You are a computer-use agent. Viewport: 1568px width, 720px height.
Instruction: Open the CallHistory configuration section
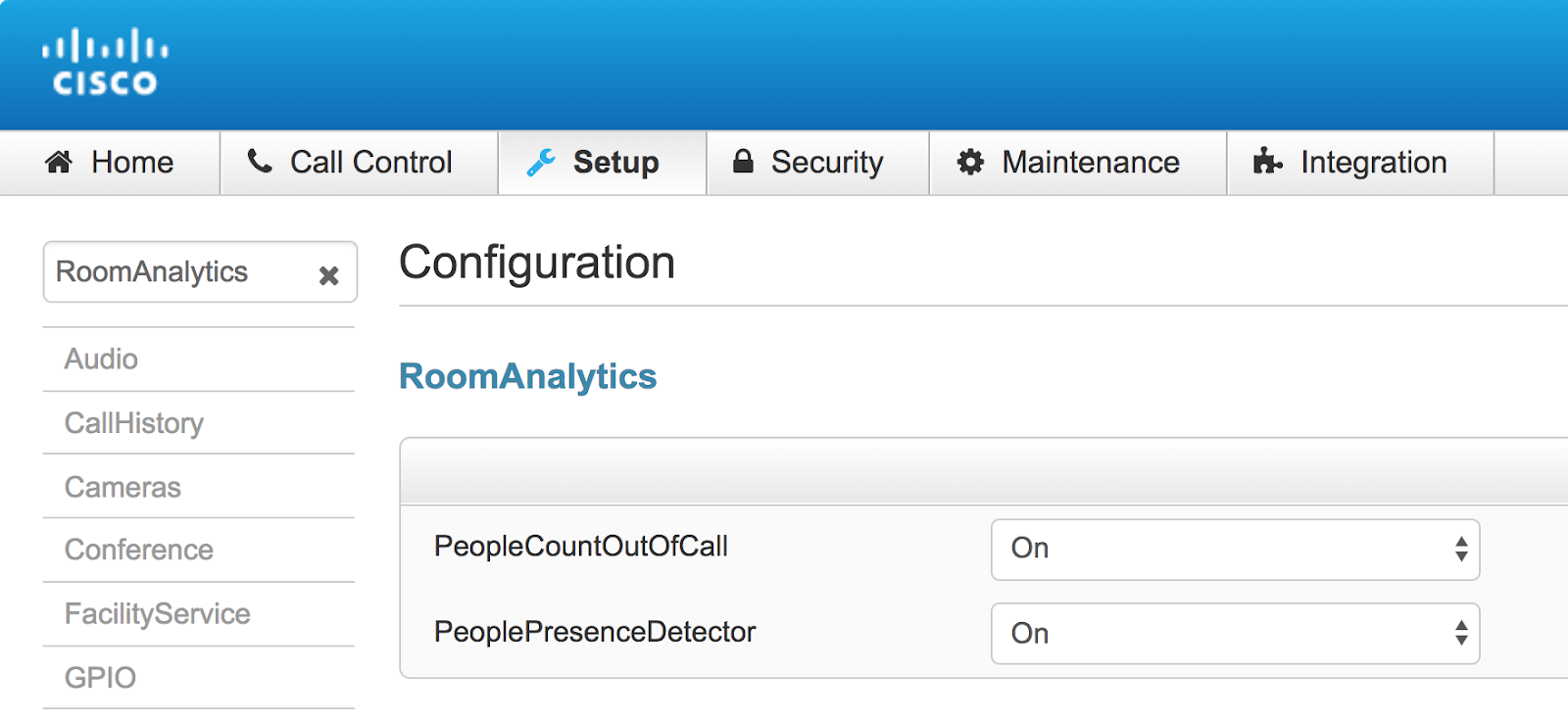coord(199,423)
